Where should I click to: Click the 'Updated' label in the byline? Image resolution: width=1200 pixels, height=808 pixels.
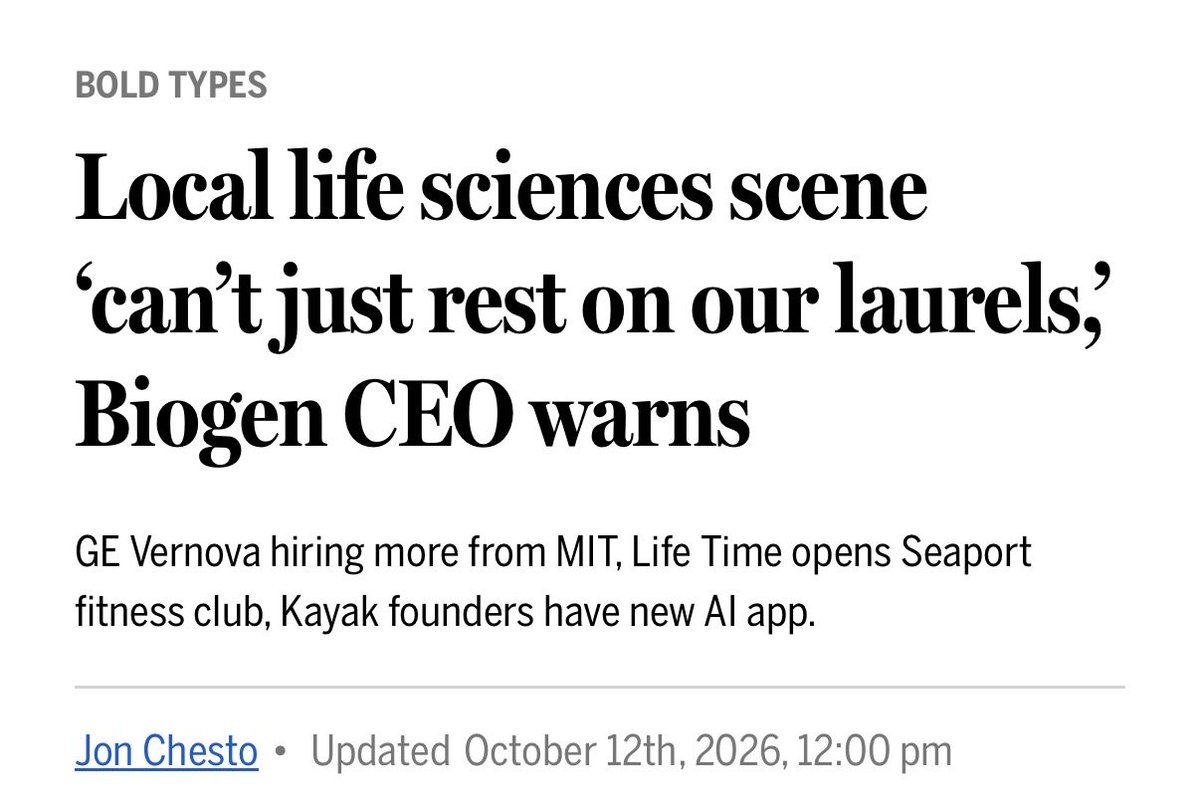click(x=381, y=753)
